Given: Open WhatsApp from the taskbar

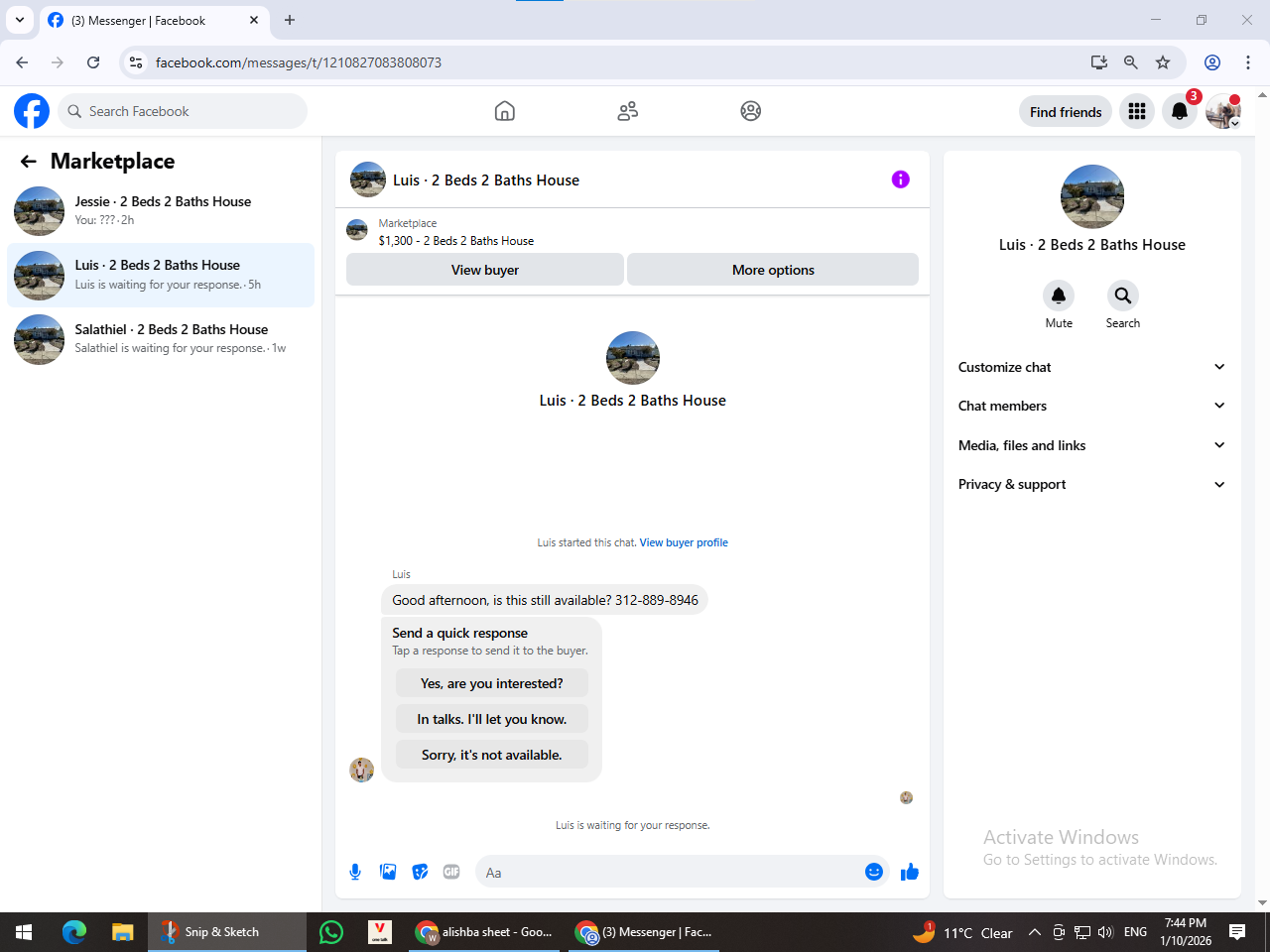Looking at the screenshot, I should click(331, 932).
